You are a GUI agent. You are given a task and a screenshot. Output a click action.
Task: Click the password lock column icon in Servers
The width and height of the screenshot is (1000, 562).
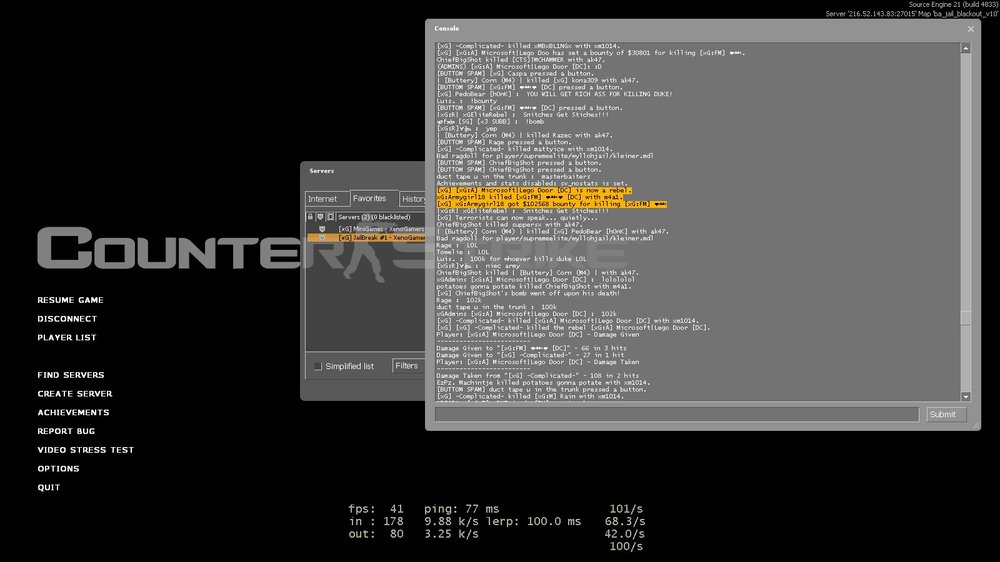tap(311, 217)
